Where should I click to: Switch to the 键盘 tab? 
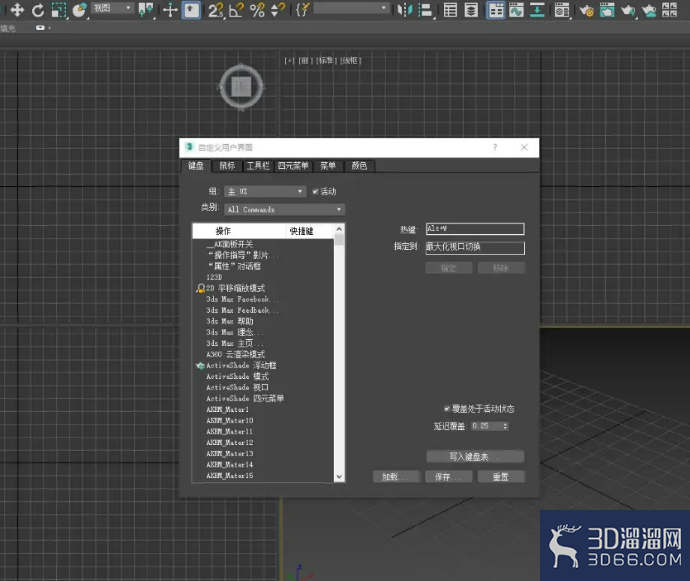tap(196, 166)
